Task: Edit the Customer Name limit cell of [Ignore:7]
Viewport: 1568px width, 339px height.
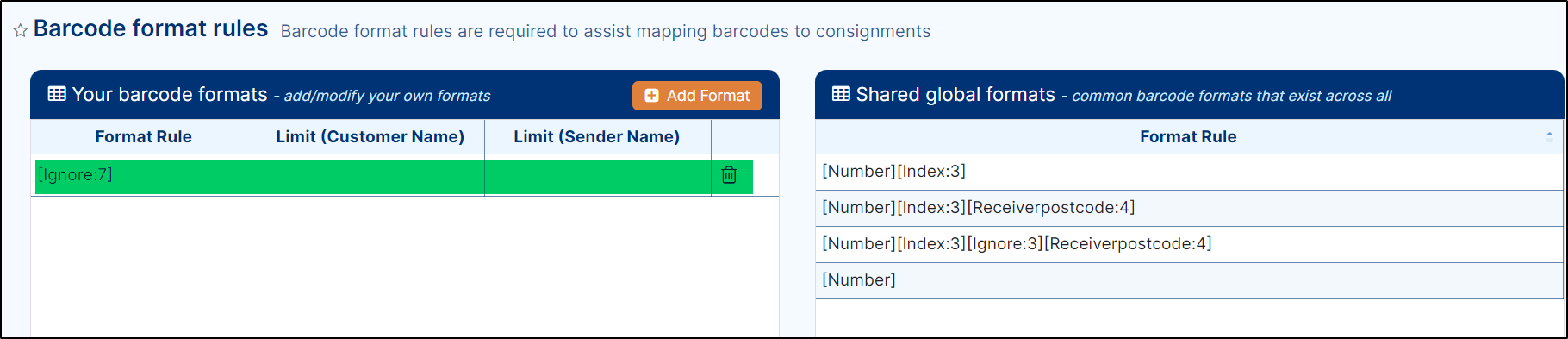Action: (371, 176)
